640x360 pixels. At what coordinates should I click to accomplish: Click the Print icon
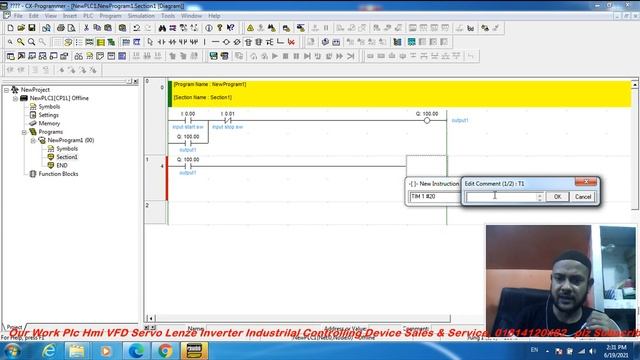coord(60,28)
